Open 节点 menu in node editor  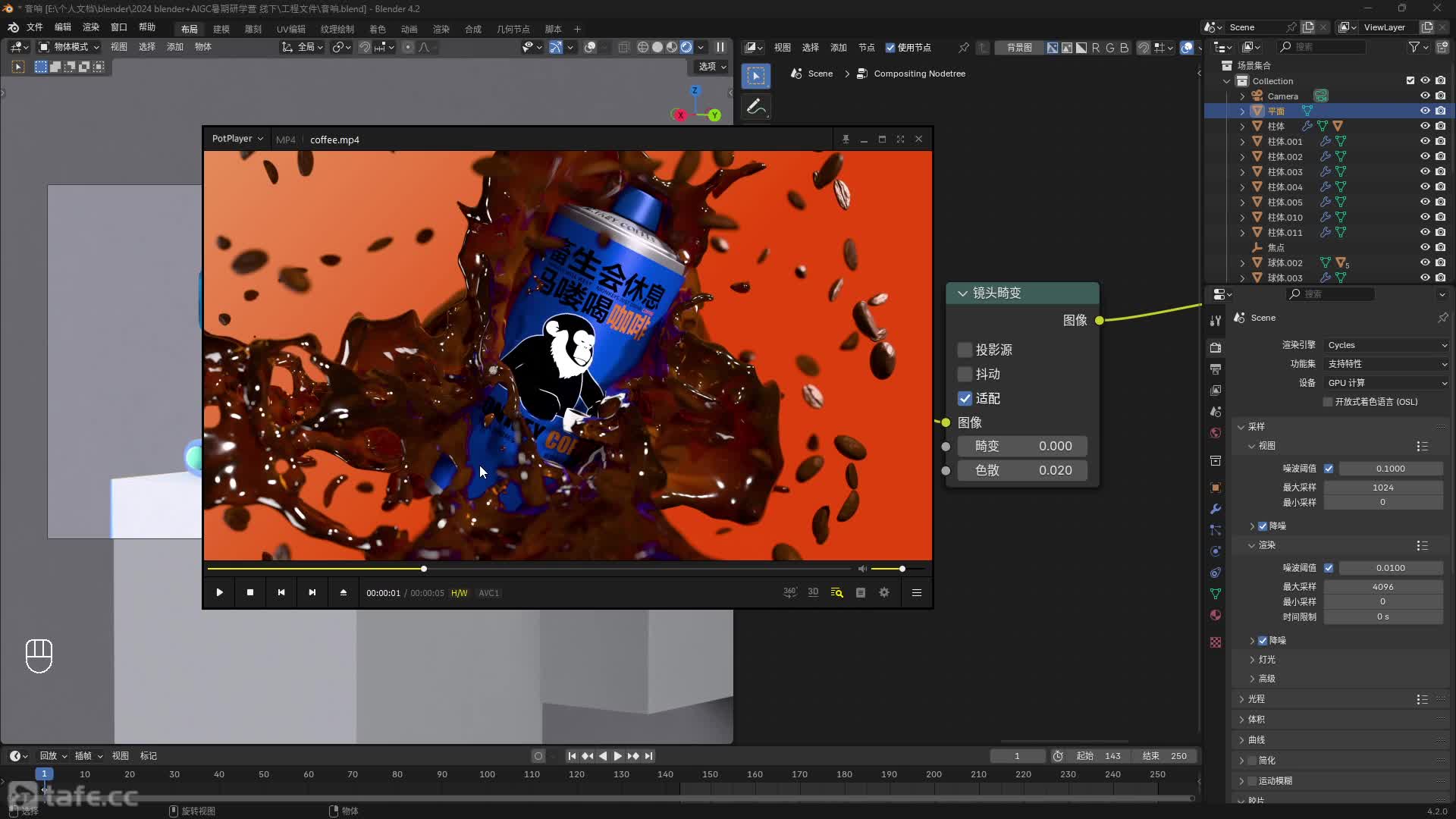(x=867, y=48)
